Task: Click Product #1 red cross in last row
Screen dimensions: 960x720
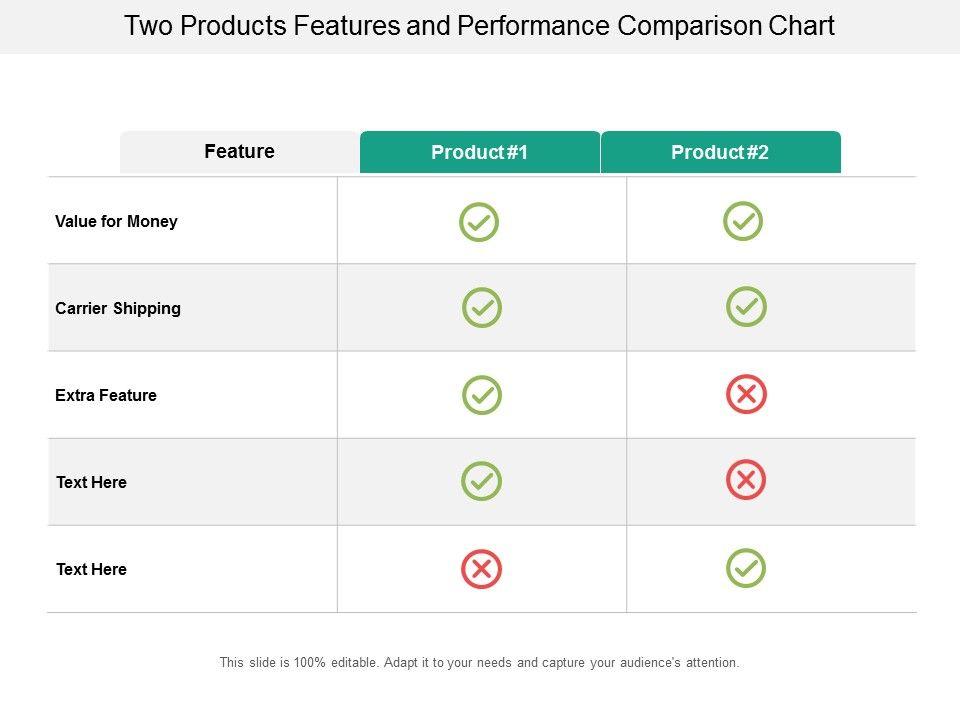Action: [481, 569]
